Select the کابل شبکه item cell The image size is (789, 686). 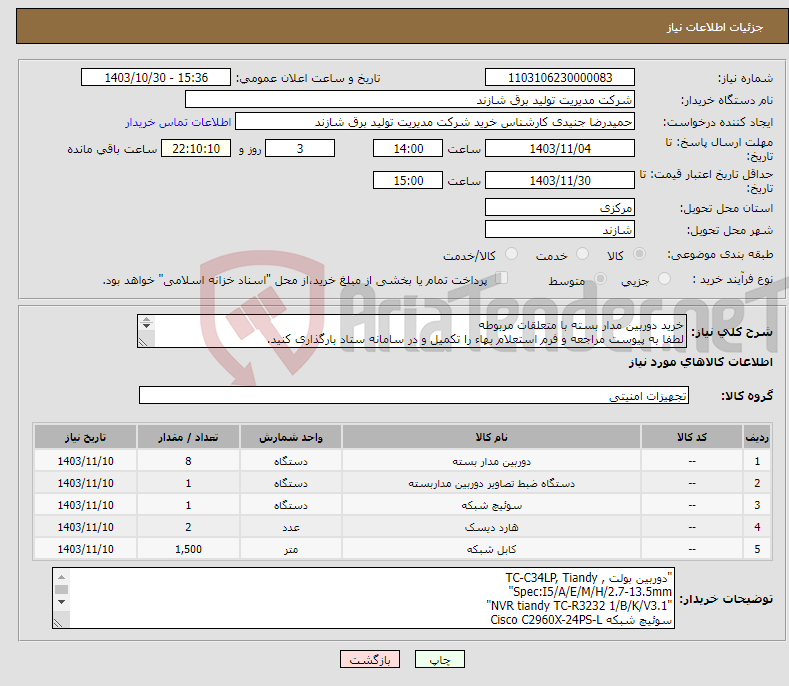point(491,549)
